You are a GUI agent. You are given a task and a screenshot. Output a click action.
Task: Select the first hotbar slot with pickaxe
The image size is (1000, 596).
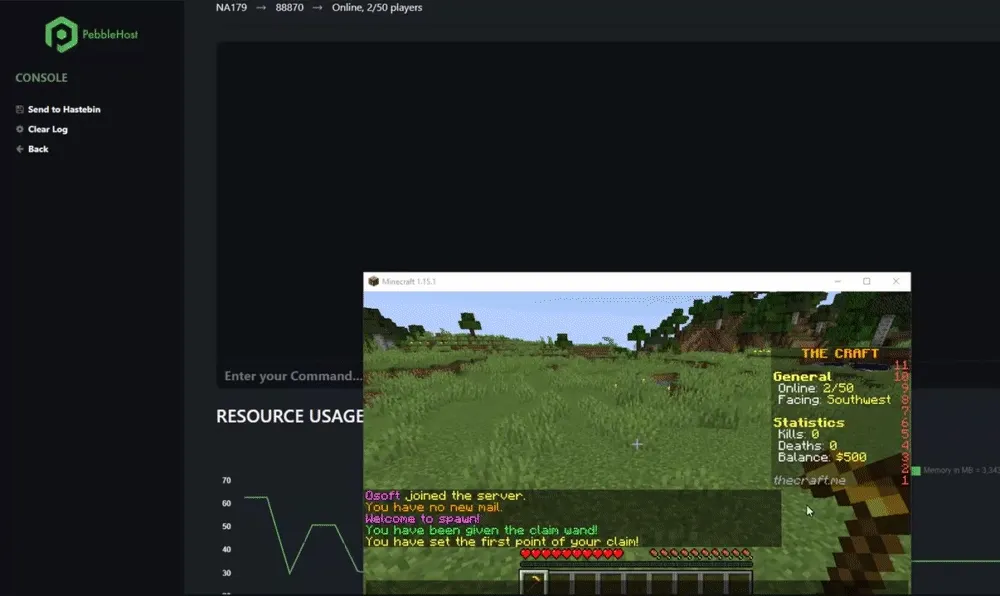pyautogui.click(x=534, y=582)
